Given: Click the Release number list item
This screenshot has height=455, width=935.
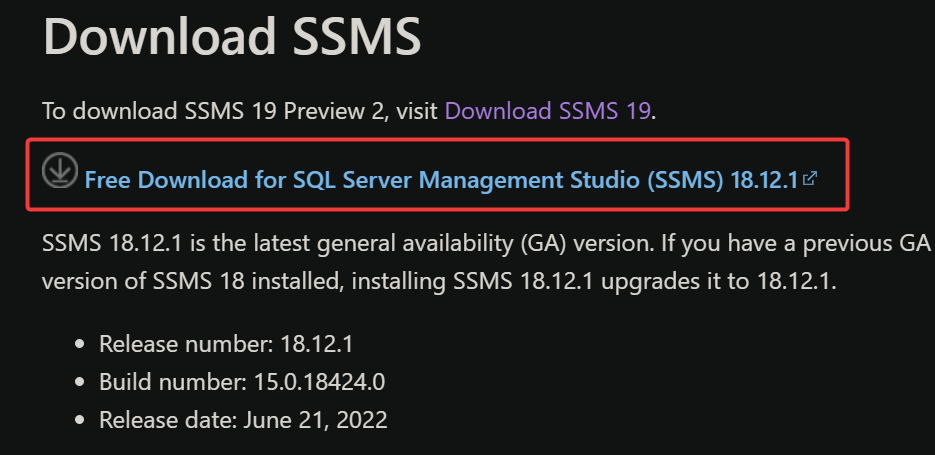Looking at the screenshot, I should point(225,345).
